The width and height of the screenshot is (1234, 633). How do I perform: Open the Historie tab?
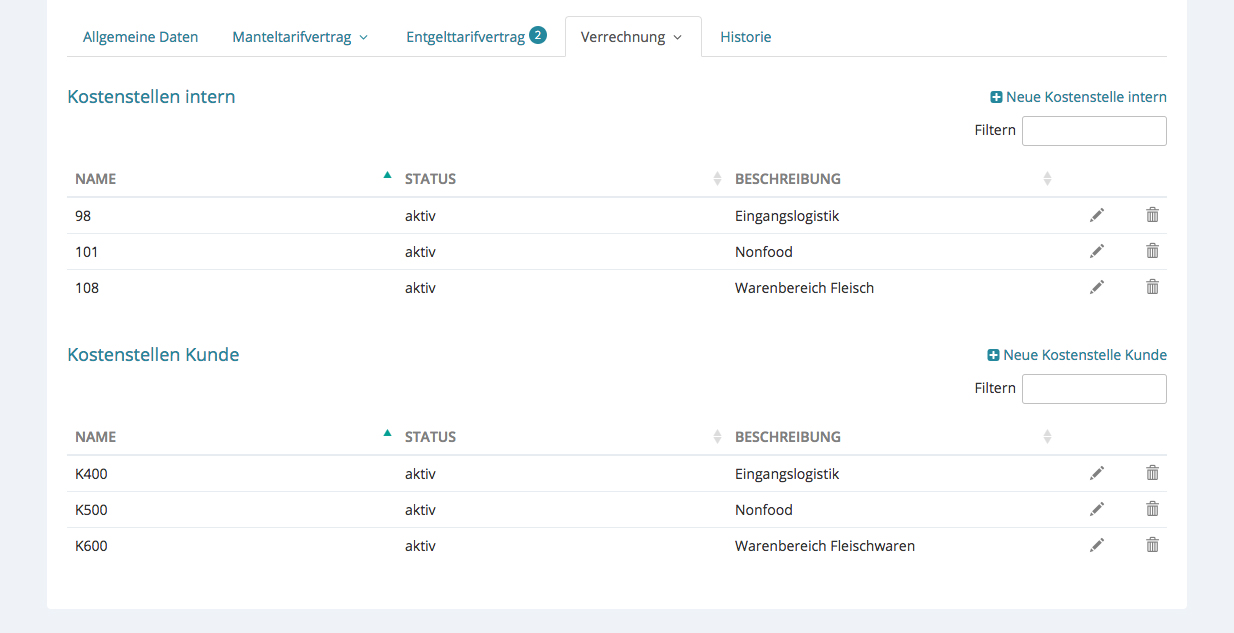pyautogui.click(x=745, y=37)
